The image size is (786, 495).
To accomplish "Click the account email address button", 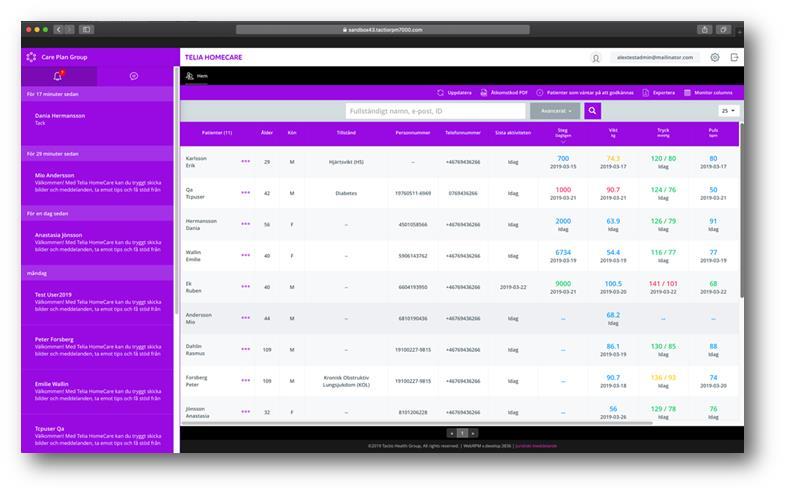I will (655, 58).
